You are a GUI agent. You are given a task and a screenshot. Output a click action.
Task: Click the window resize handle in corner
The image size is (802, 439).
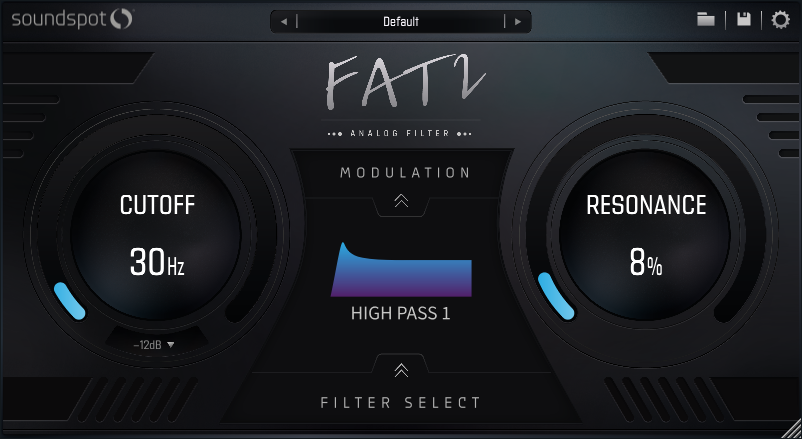point(793,430)
